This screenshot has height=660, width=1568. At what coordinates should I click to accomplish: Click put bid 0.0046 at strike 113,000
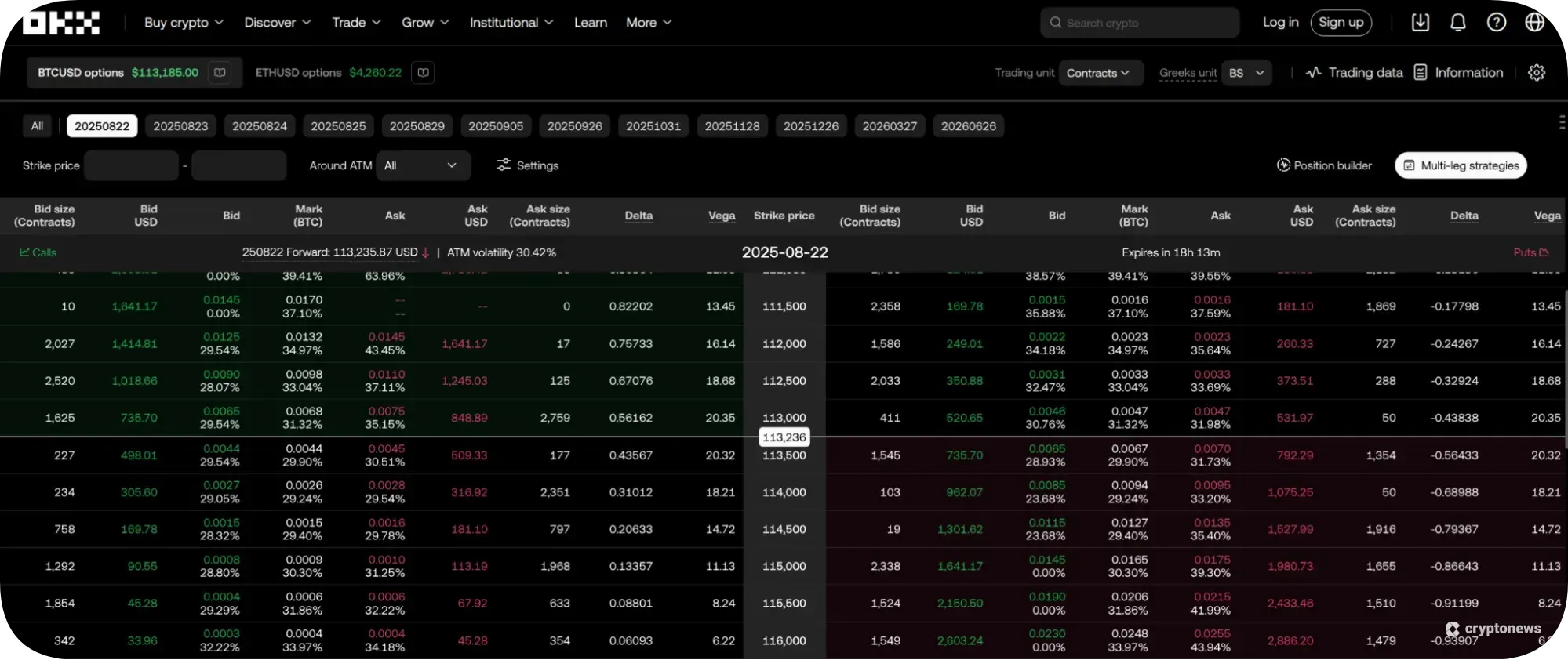tap(1047, 412)
